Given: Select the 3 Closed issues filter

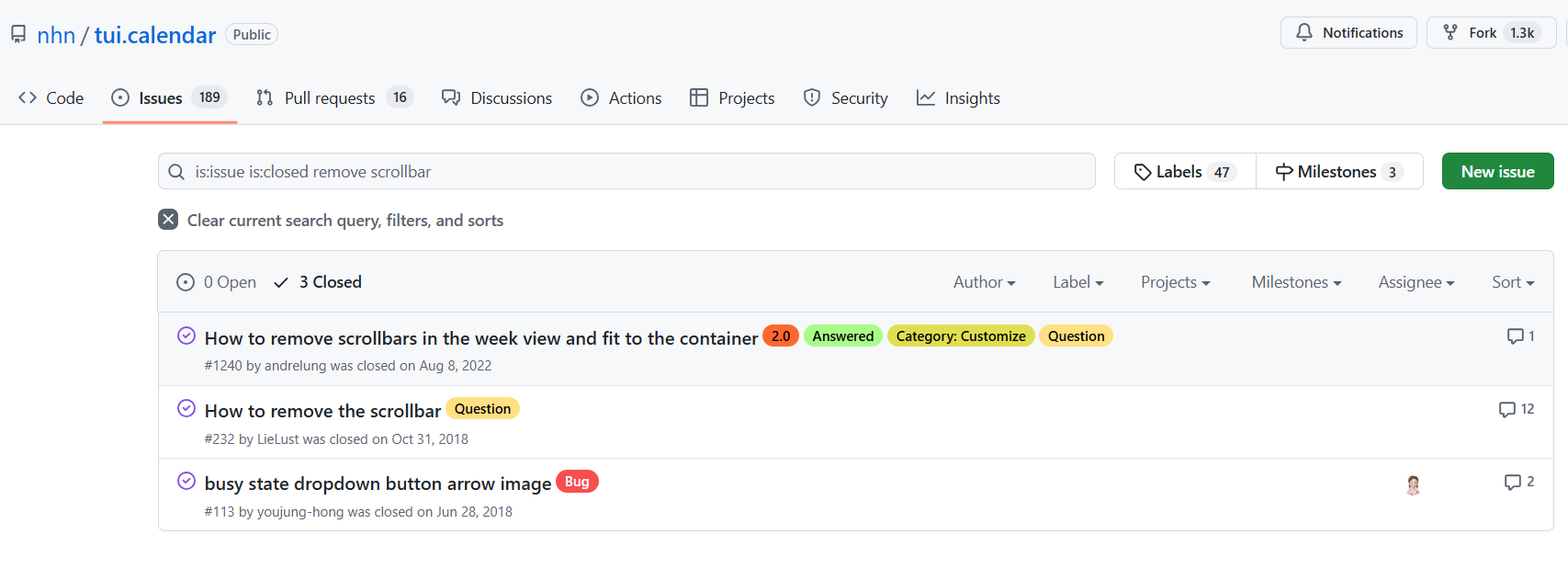Looking at the screenshot, I should pos(318,282).
